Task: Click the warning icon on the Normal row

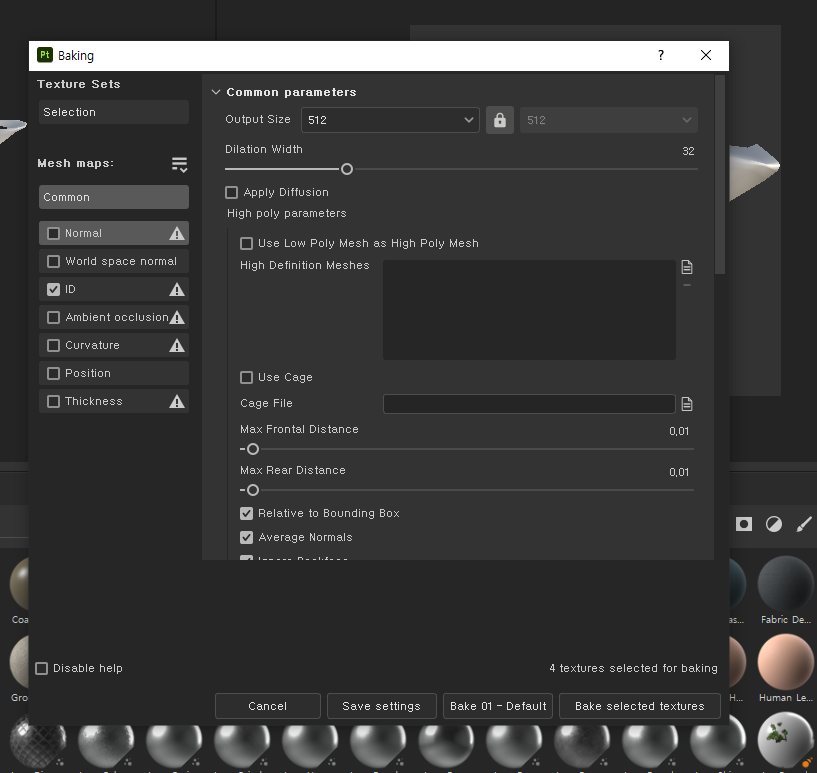Action: 177,233
